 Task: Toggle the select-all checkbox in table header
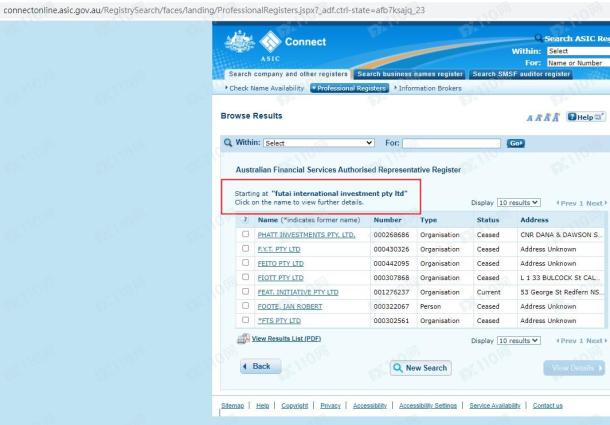coord(245,220)
